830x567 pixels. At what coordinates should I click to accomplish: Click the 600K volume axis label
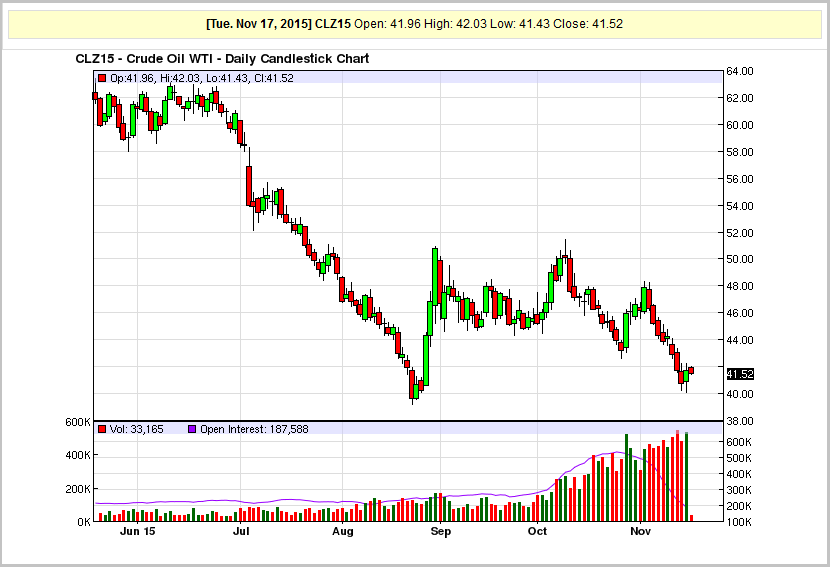(x=78, y=422)
